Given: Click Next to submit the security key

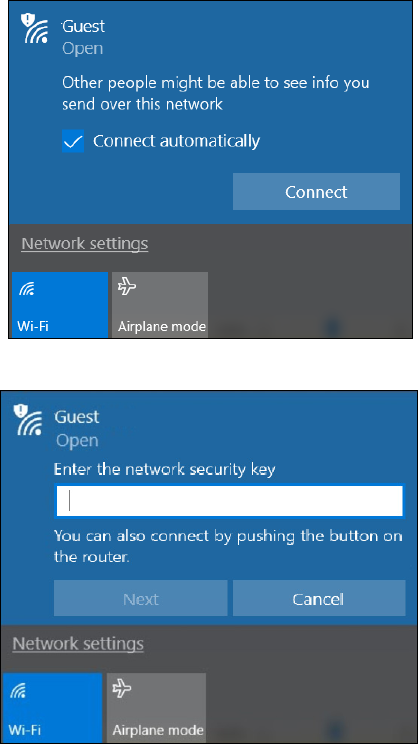Looking at the screenshot, I should click(x=141, y=599).
